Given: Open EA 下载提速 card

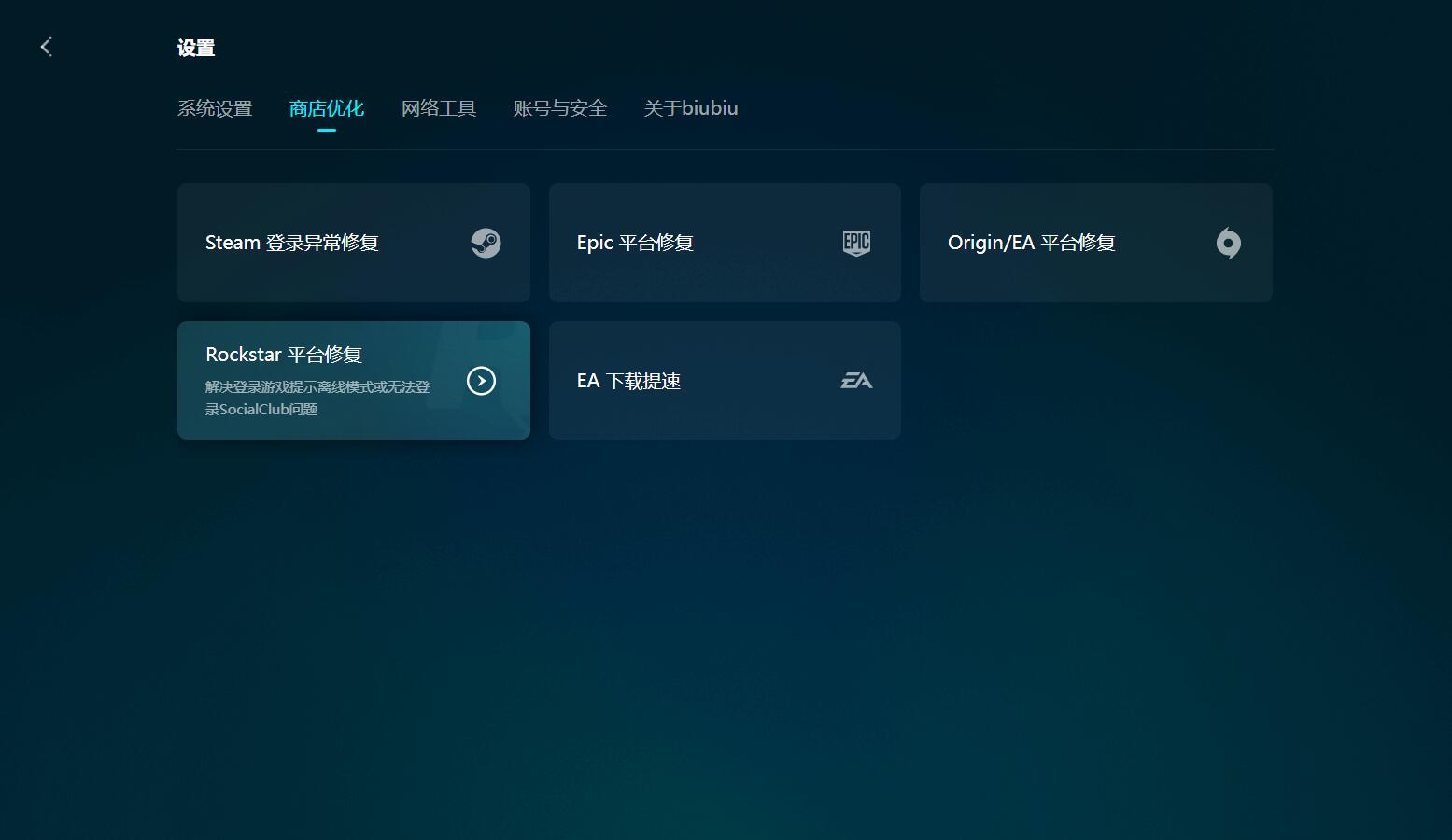Looking at the screenshot, I should pyautogui.click(x=725, y=381).
